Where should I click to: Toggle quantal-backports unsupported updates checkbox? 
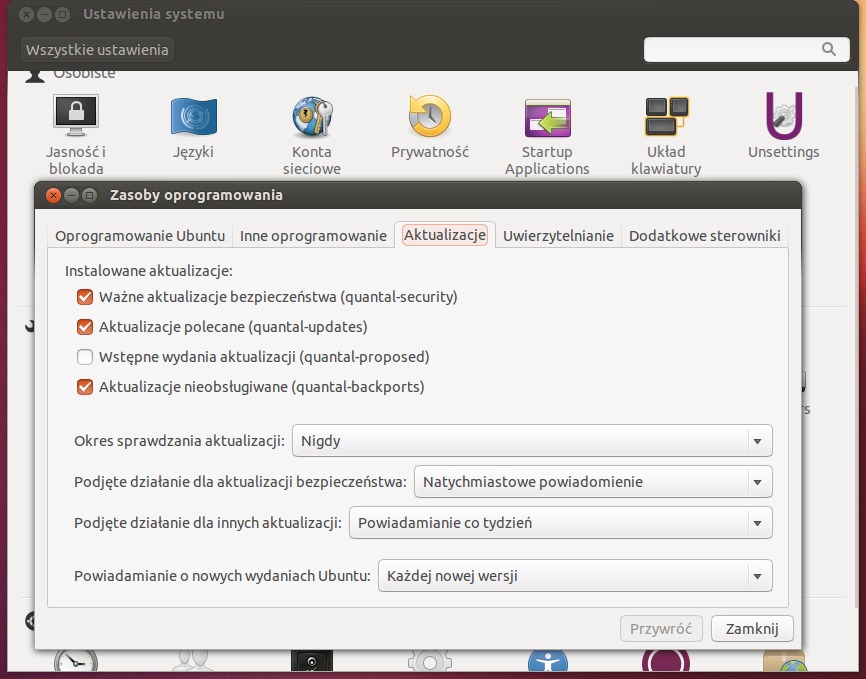click(x=85, y=386)
